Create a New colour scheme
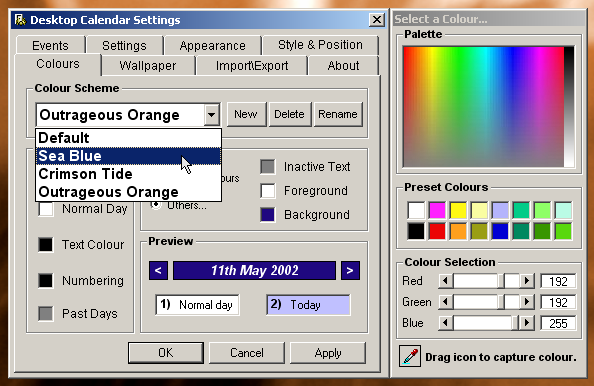Screen dimensions: 594x386 (246, 114)
